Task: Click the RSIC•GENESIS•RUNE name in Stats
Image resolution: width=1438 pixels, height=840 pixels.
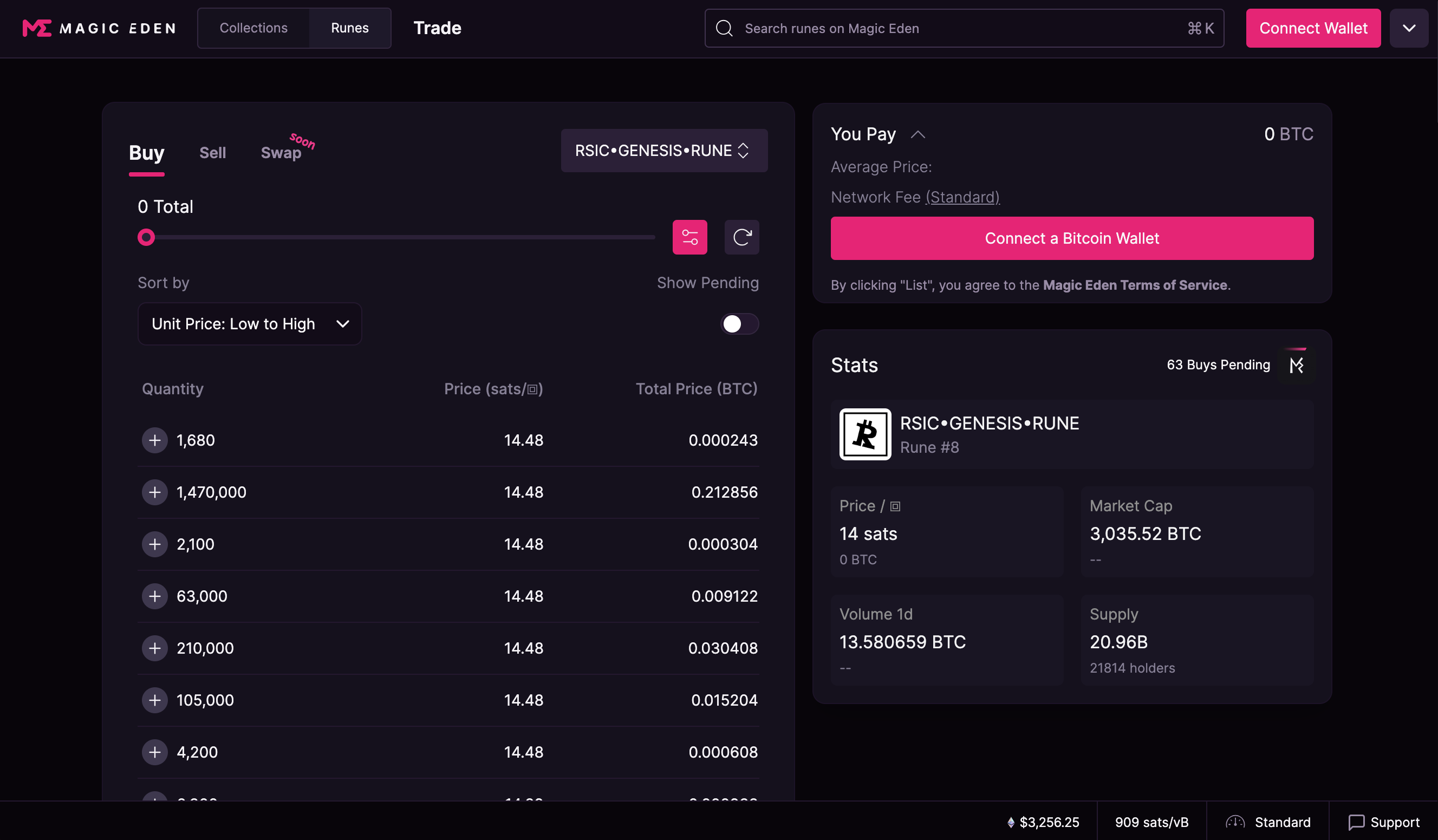Action: point(989,423)
